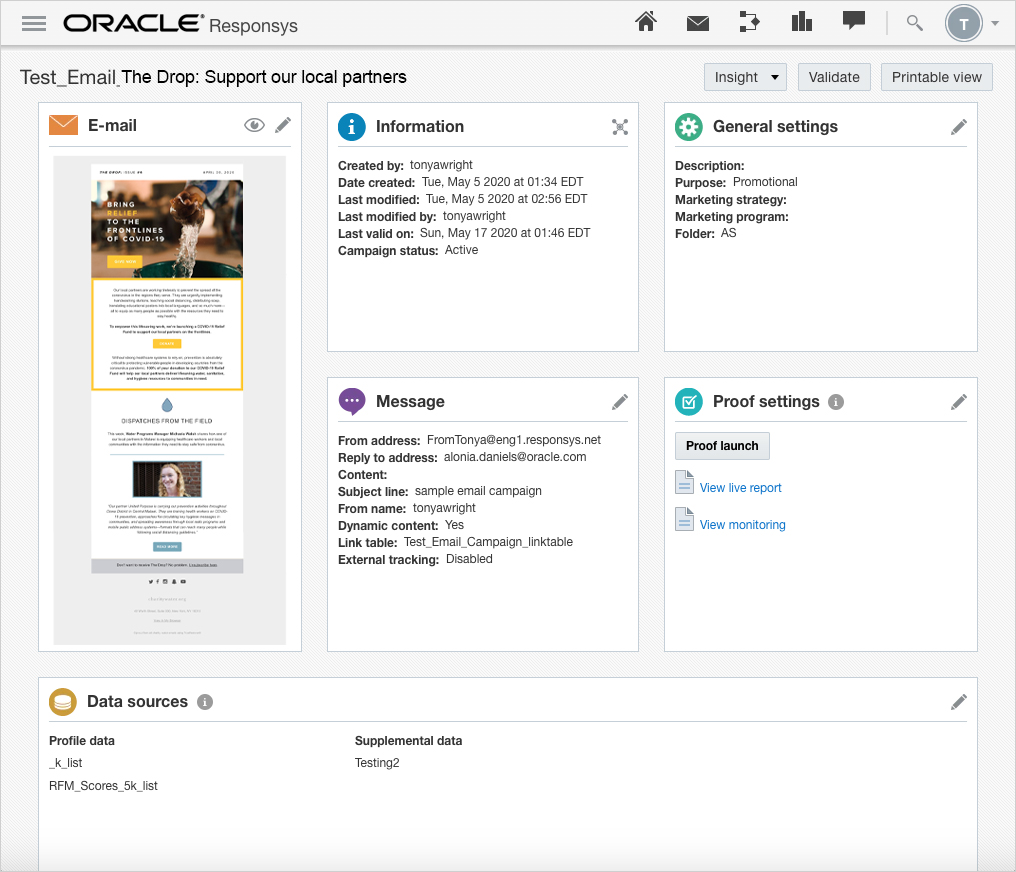Click the Last valid on date value
This screenshot has height=872, width=1016.
[x=505, y=233]
